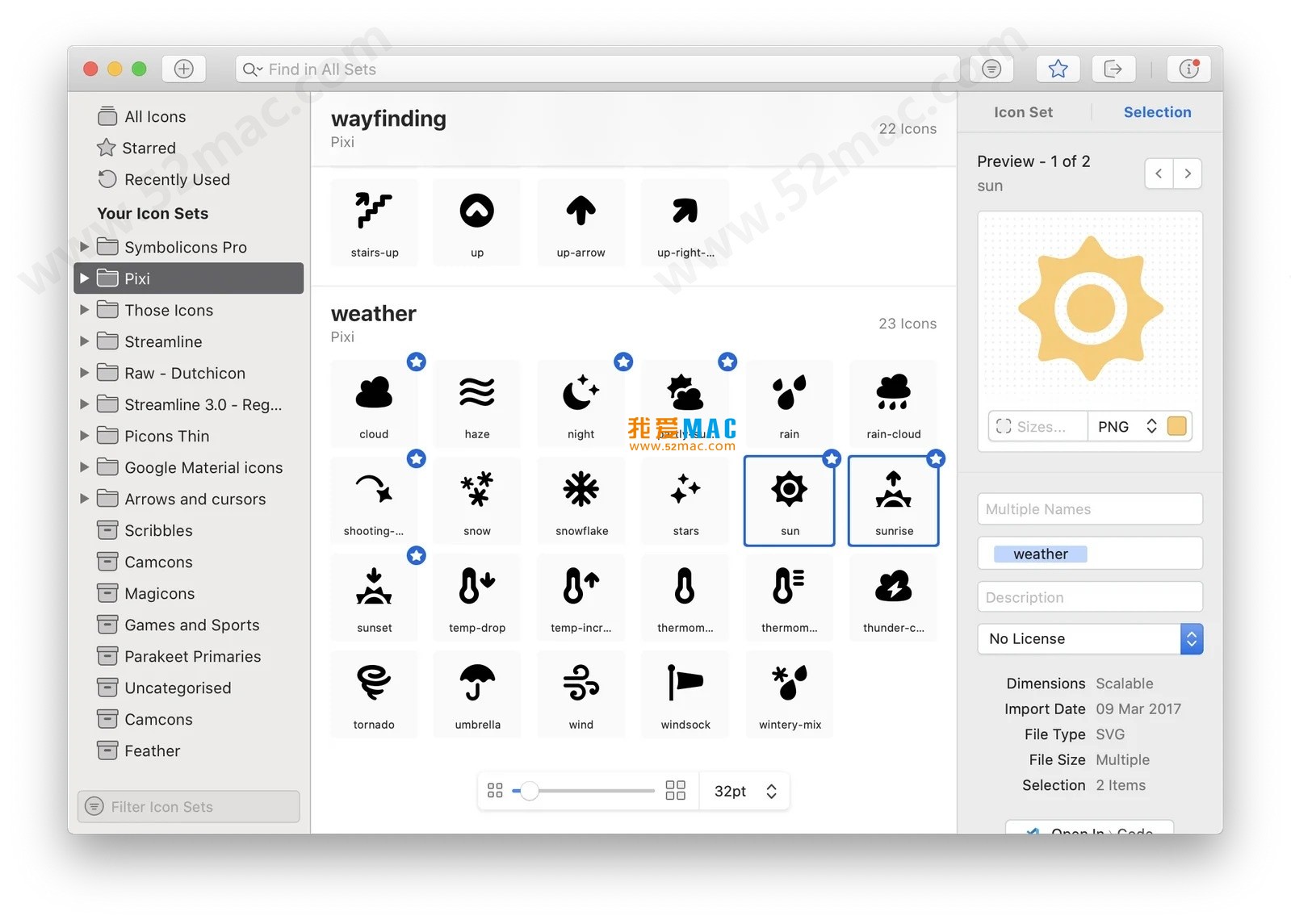This screenshot has width=1291, height=924.
Task: Toggle star badge on partly-sunny icon
Action: [727, 362]
